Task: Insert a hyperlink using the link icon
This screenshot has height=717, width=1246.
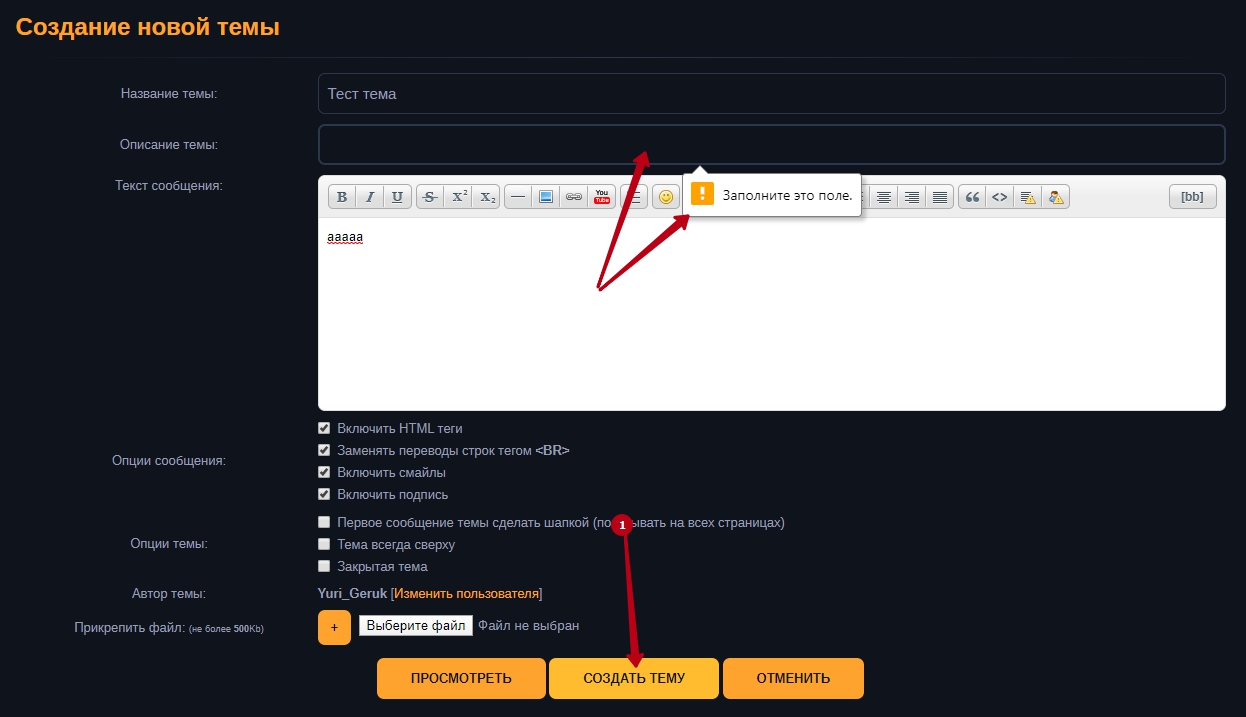Action: tap(574, 197)
